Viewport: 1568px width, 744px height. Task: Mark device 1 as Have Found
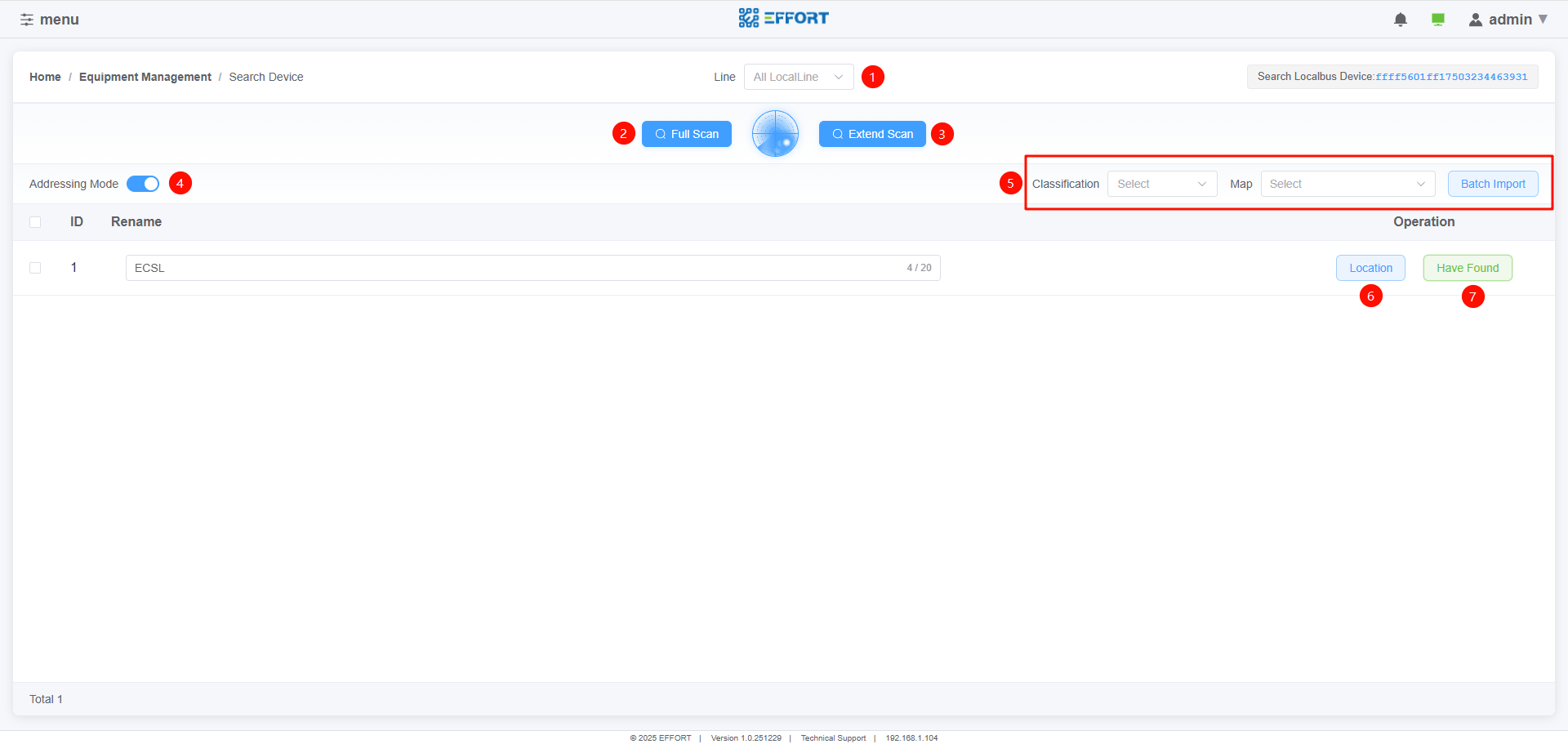pyautogui.click(x=1467, y=268)
